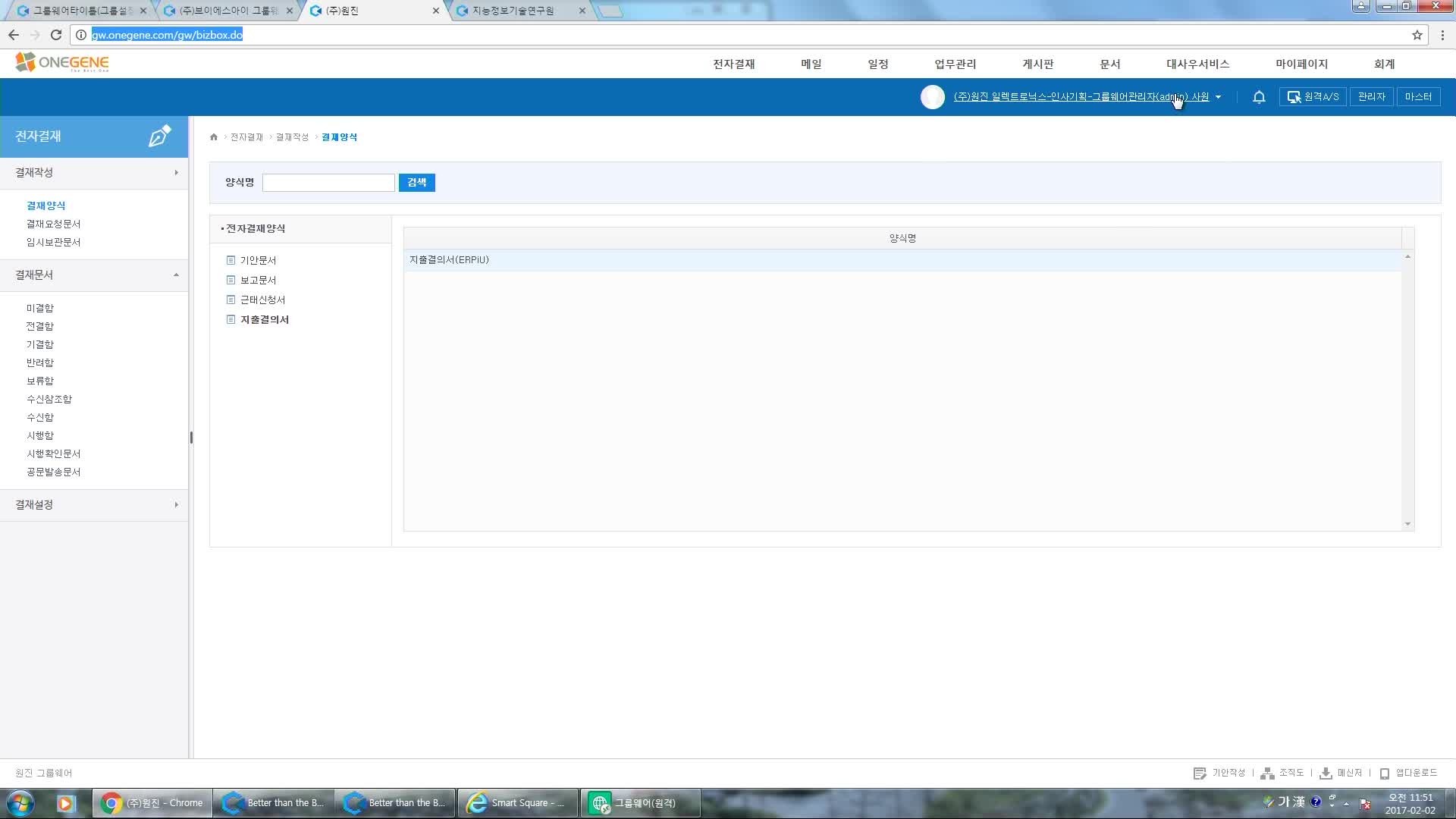This screenshot has height=819, width=1456.
Task: Click the browser address bar URL
Action: (x=167, y=35)
